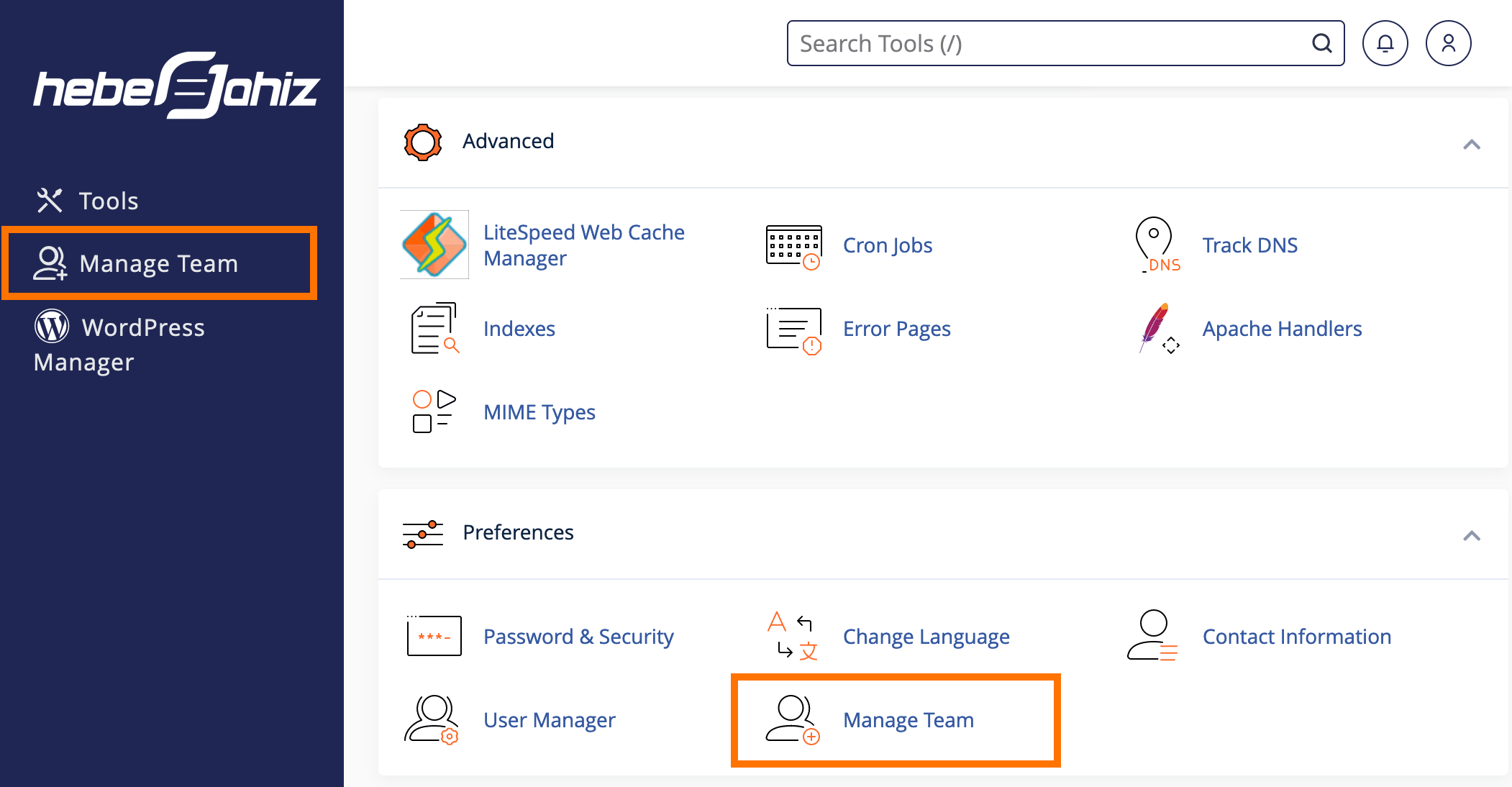Click the Tools wrench icon in sidebar

click(x=50, y=200)
